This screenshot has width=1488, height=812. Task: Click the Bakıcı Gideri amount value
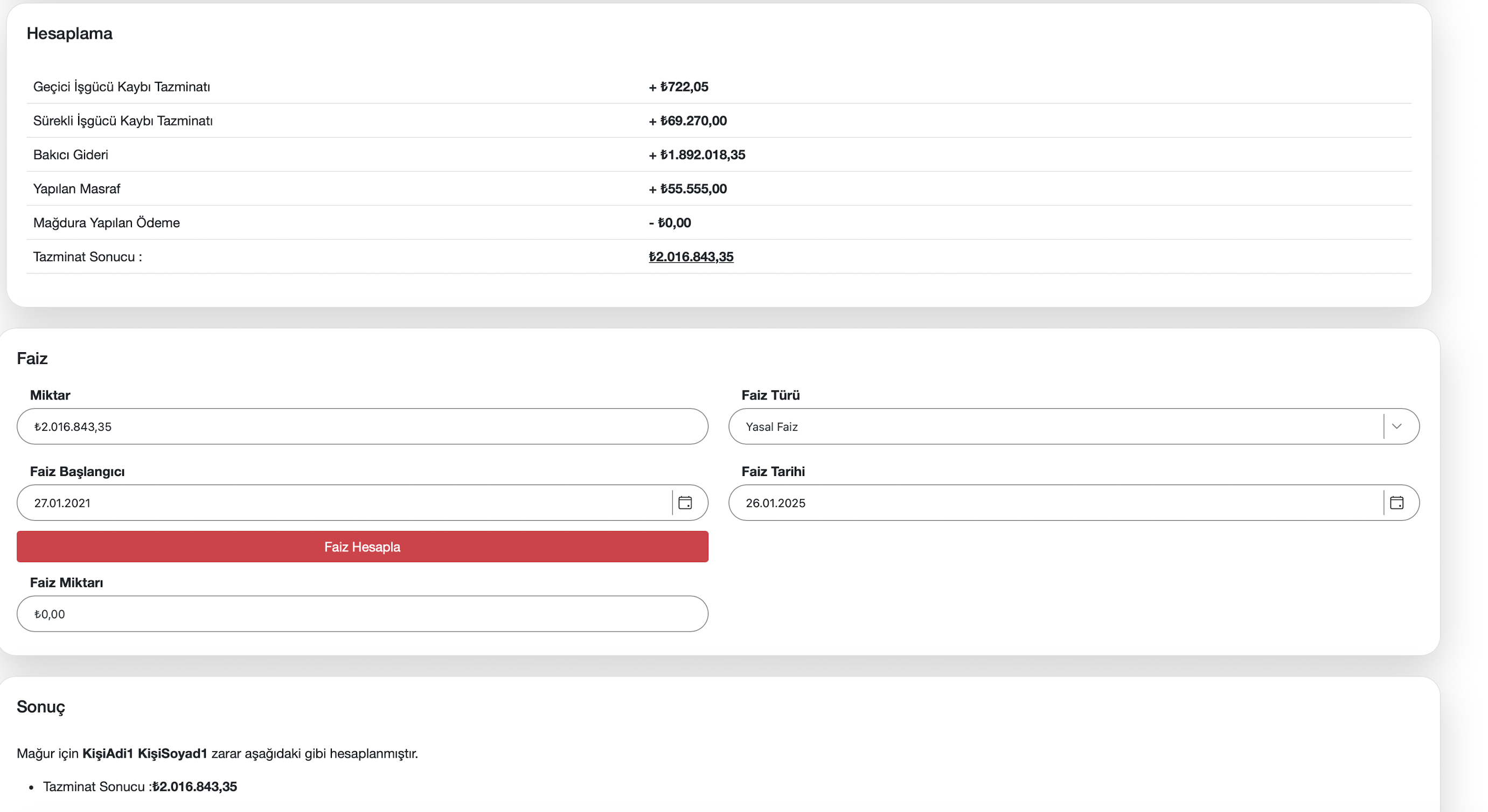coord(697,155)
